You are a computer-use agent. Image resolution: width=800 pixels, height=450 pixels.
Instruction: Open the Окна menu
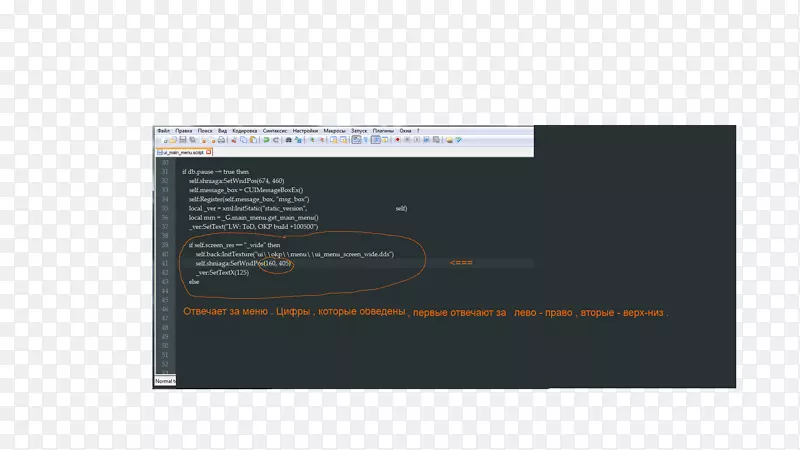(x=406, y=131)
